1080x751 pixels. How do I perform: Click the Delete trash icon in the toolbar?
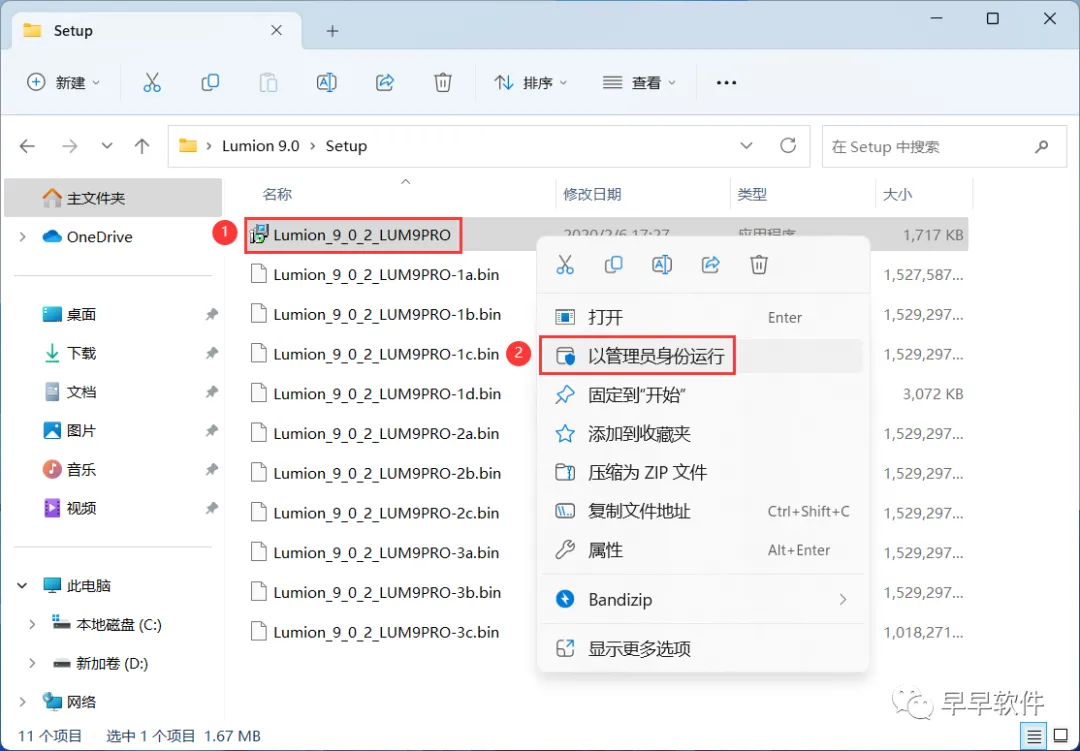point(443,83)
